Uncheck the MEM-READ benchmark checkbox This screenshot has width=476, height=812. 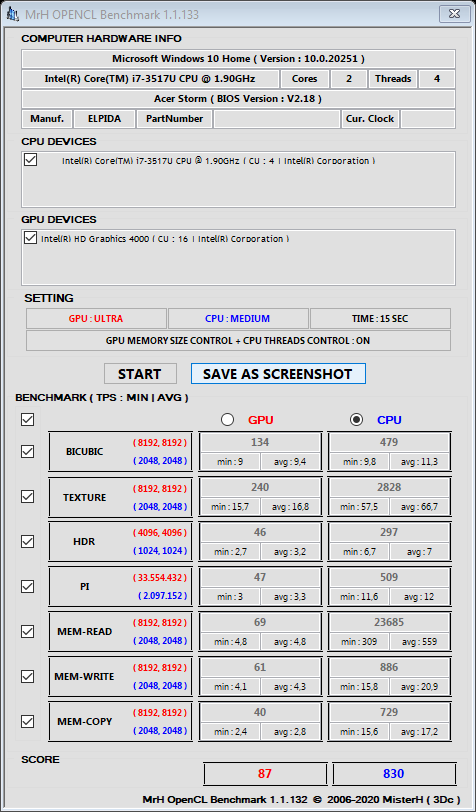point(27,631)
